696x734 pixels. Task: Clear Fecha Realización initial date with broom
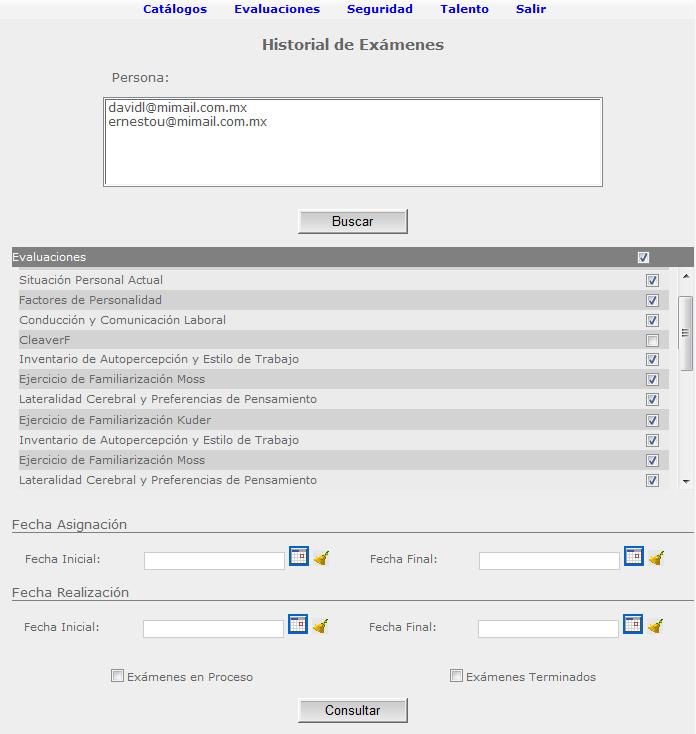coord(321,626)
